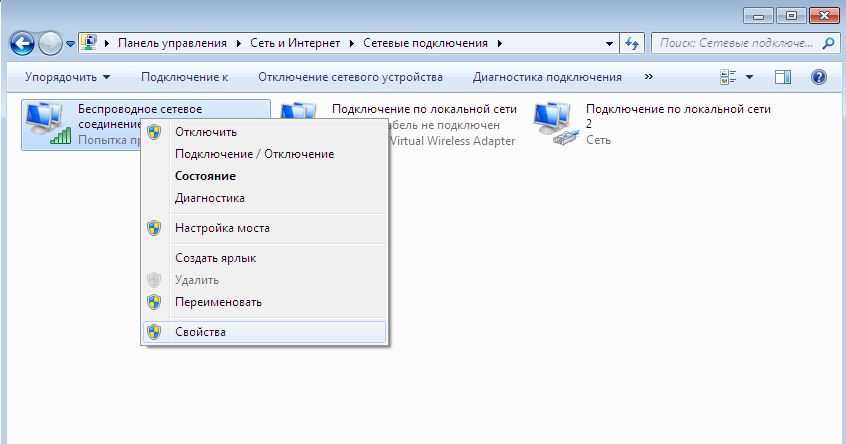Screen dimensions: 846x444
Task: Select Панель управления breadcrumb
Action: click(x=172, y=43)
